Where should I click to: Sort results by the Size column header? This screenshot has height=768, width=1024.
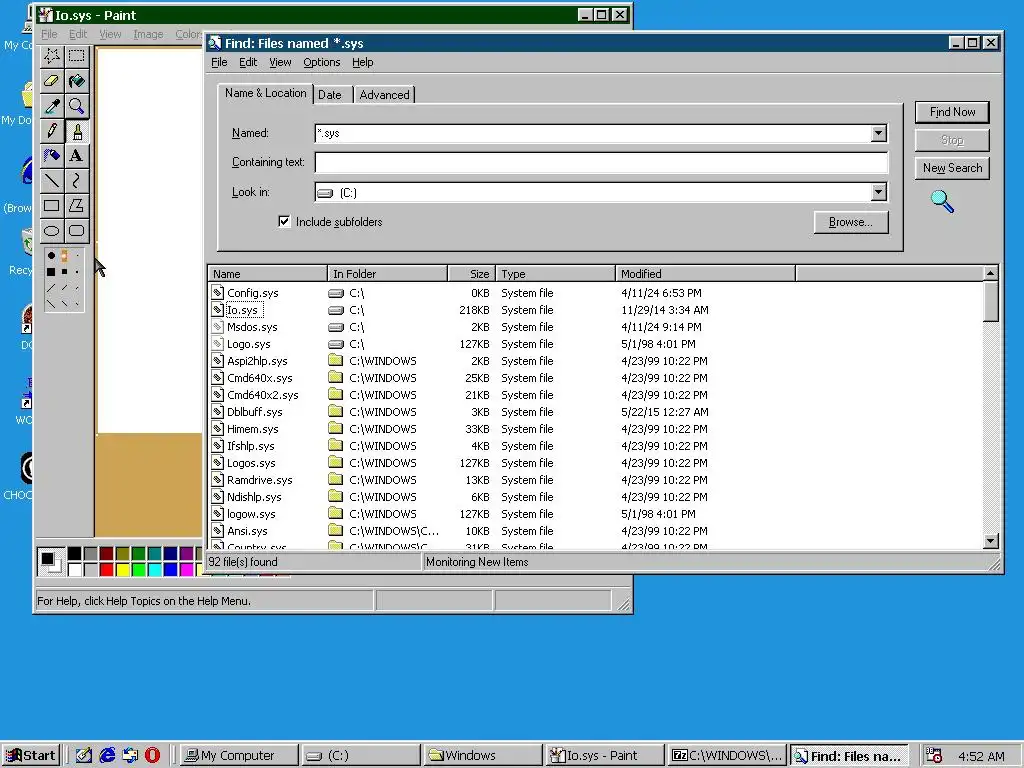tap(472, 274)
